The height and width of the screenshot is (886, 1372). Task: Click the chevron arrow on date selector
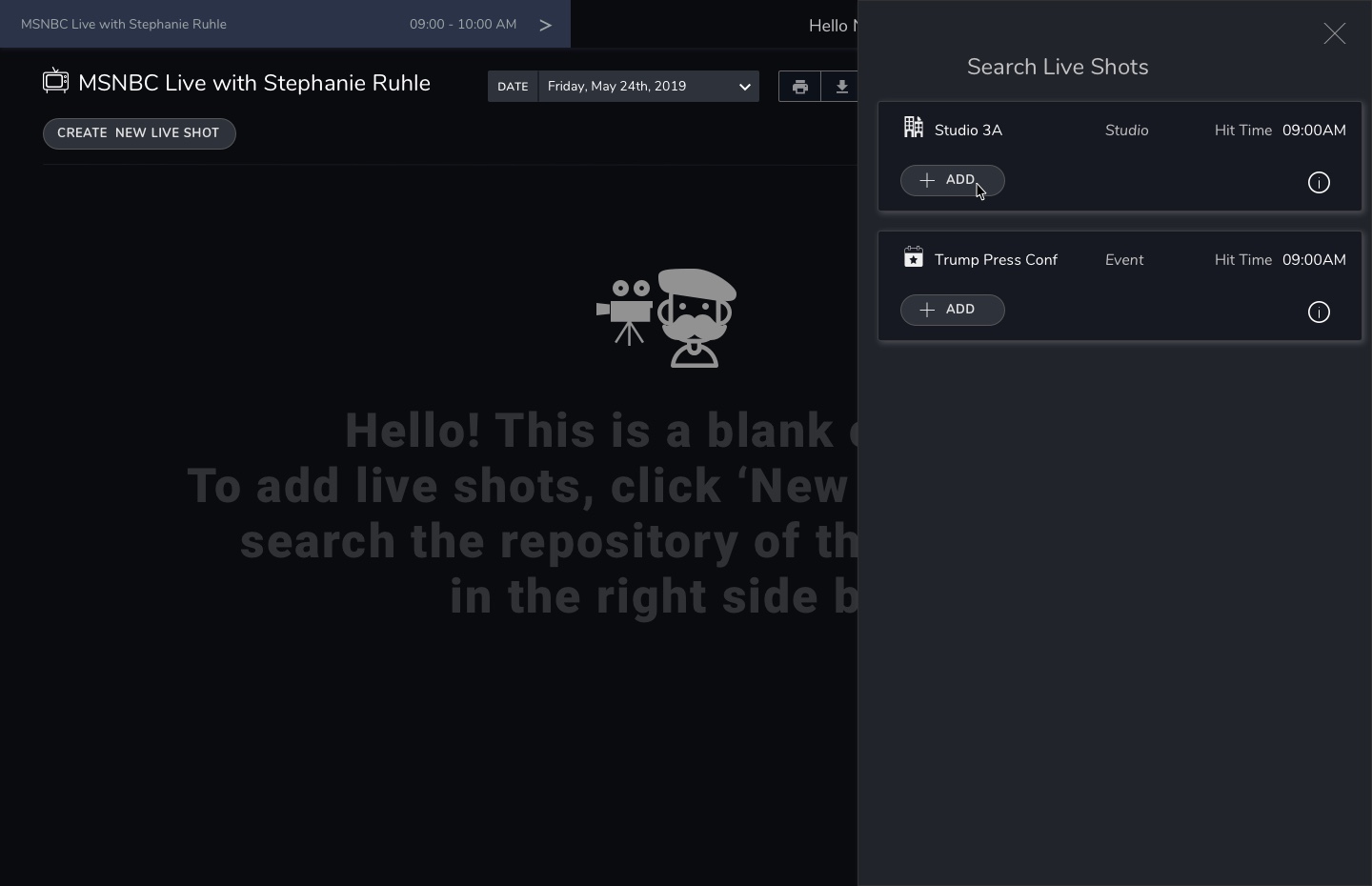(x=744, y=87)
